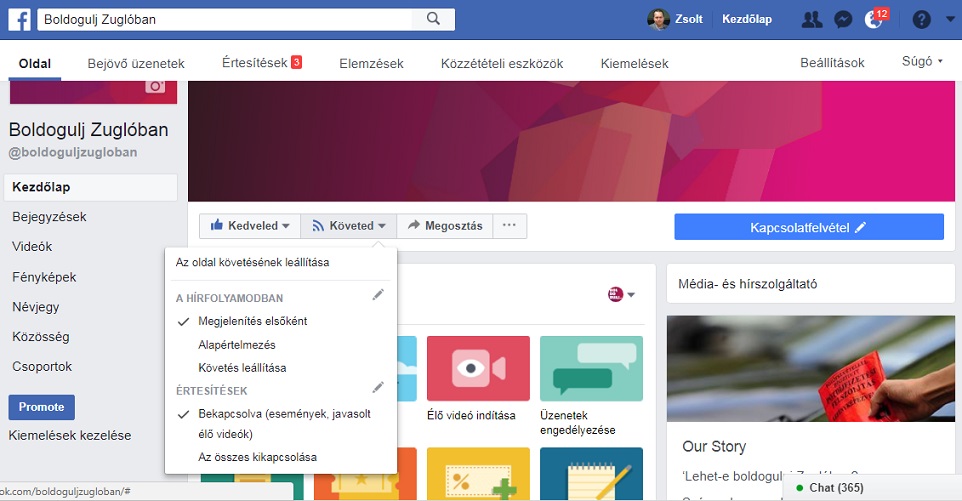Click the Kapcsolatfelvétel button
The image size is (962, 501).
tap(809, 227)
